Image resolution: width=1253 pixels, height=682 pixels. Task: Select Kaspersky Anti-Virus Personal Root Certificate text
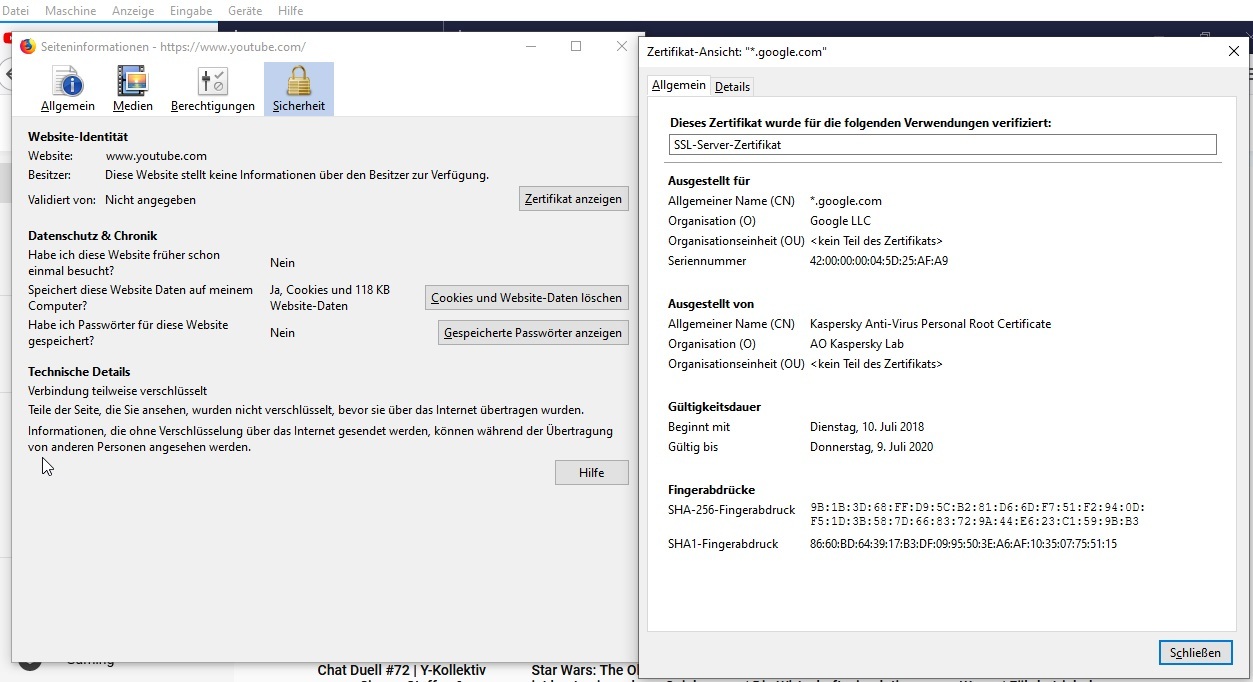(930, 324)
